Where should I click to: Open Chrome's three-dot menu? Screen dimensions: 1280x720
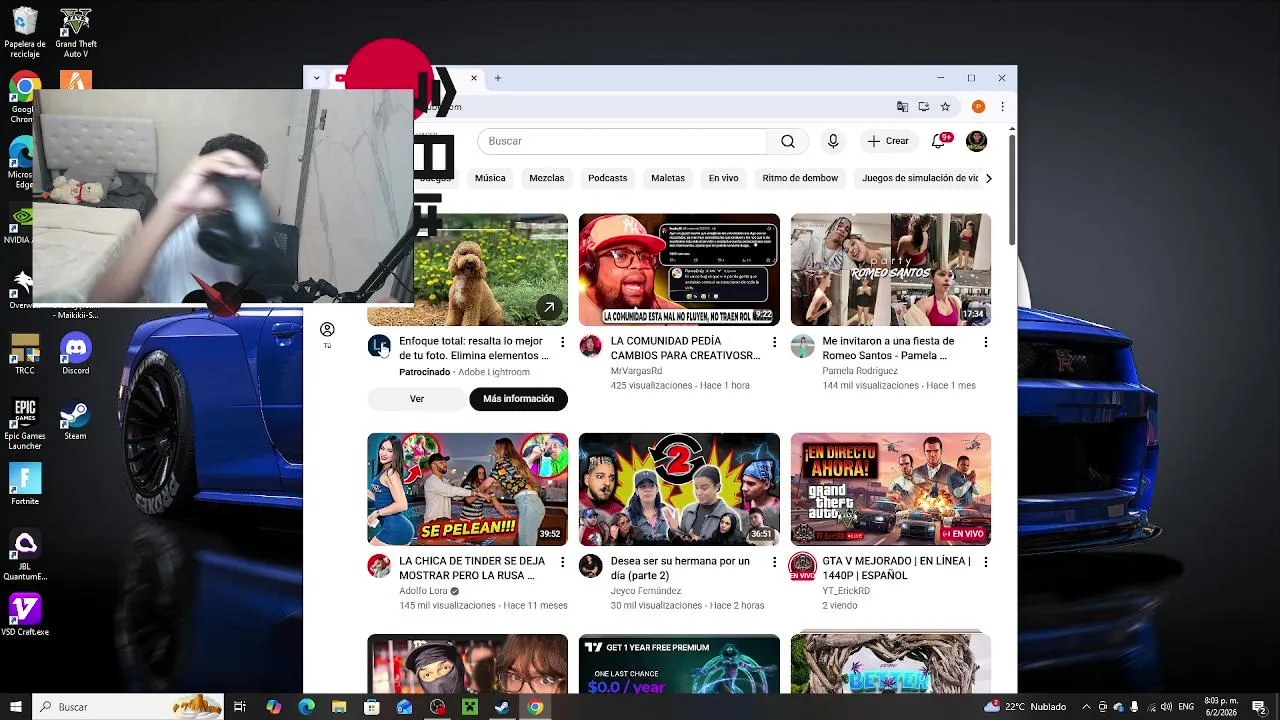(x=1002, y=107)
